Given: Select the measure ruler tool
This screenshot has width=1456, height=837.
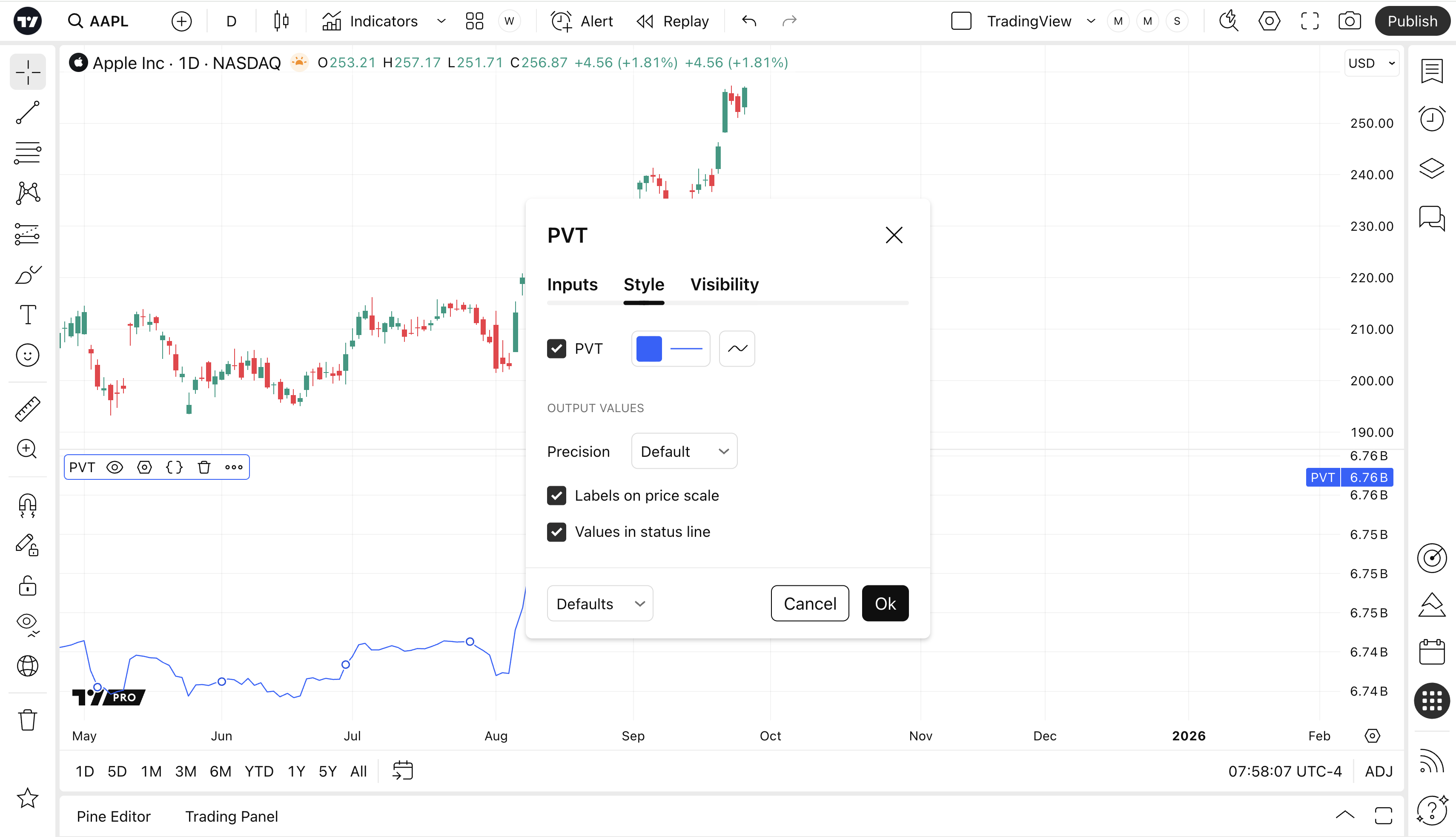Looking at the screenshot, I should click(x=27, y=409).
